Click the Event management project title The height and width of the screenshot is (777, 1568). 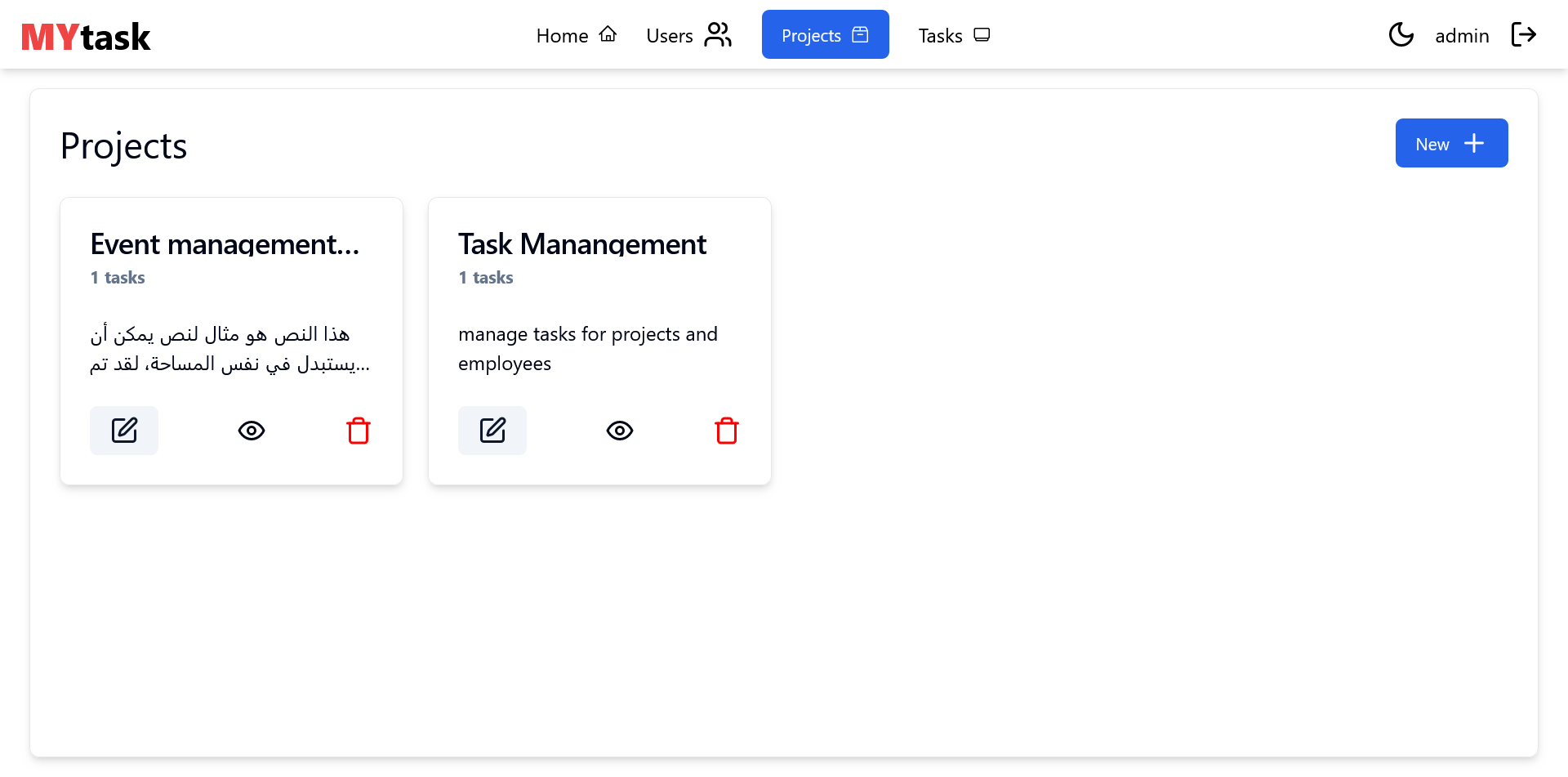(225, 244)
